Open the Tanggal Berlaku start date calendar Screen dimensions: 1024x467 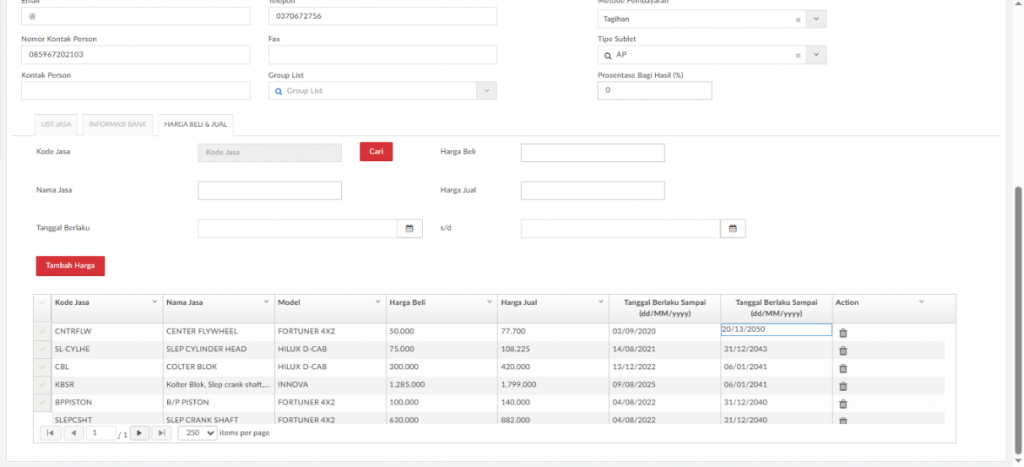(x=408, y=229)
